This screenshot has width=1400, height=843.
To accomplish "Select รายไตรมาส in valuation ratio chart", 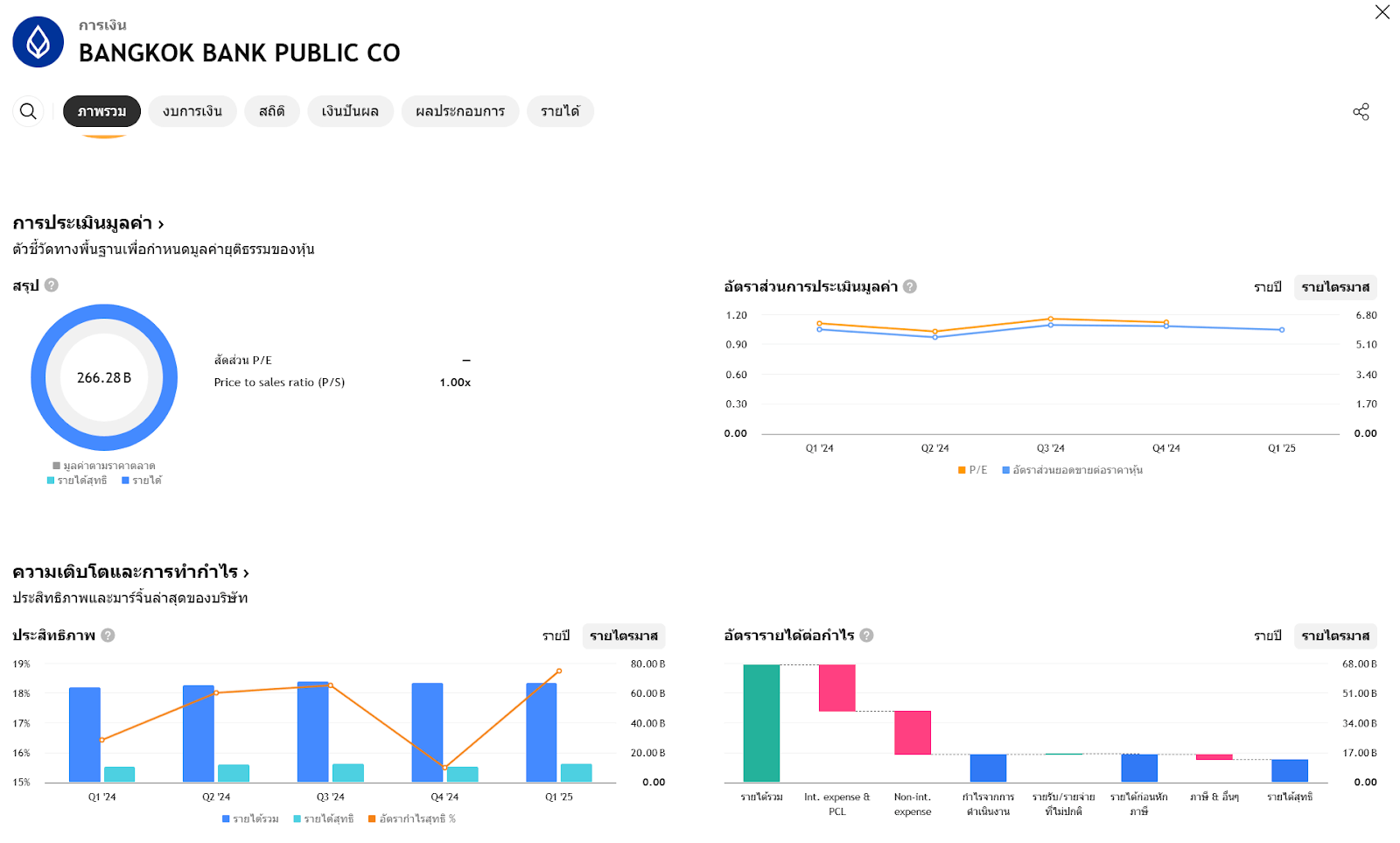I will tap(1335, 287).
